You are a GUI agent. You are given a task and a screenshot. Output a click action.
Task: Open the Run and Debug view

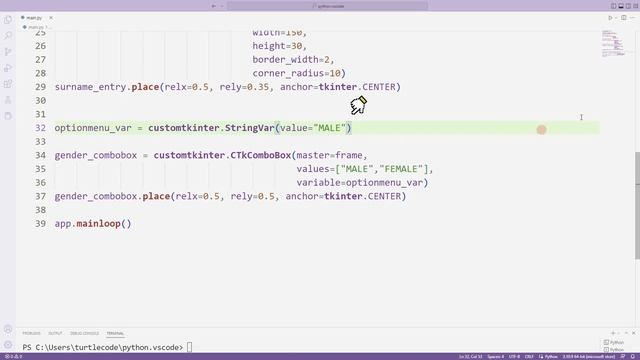click(x=8, y=68)
